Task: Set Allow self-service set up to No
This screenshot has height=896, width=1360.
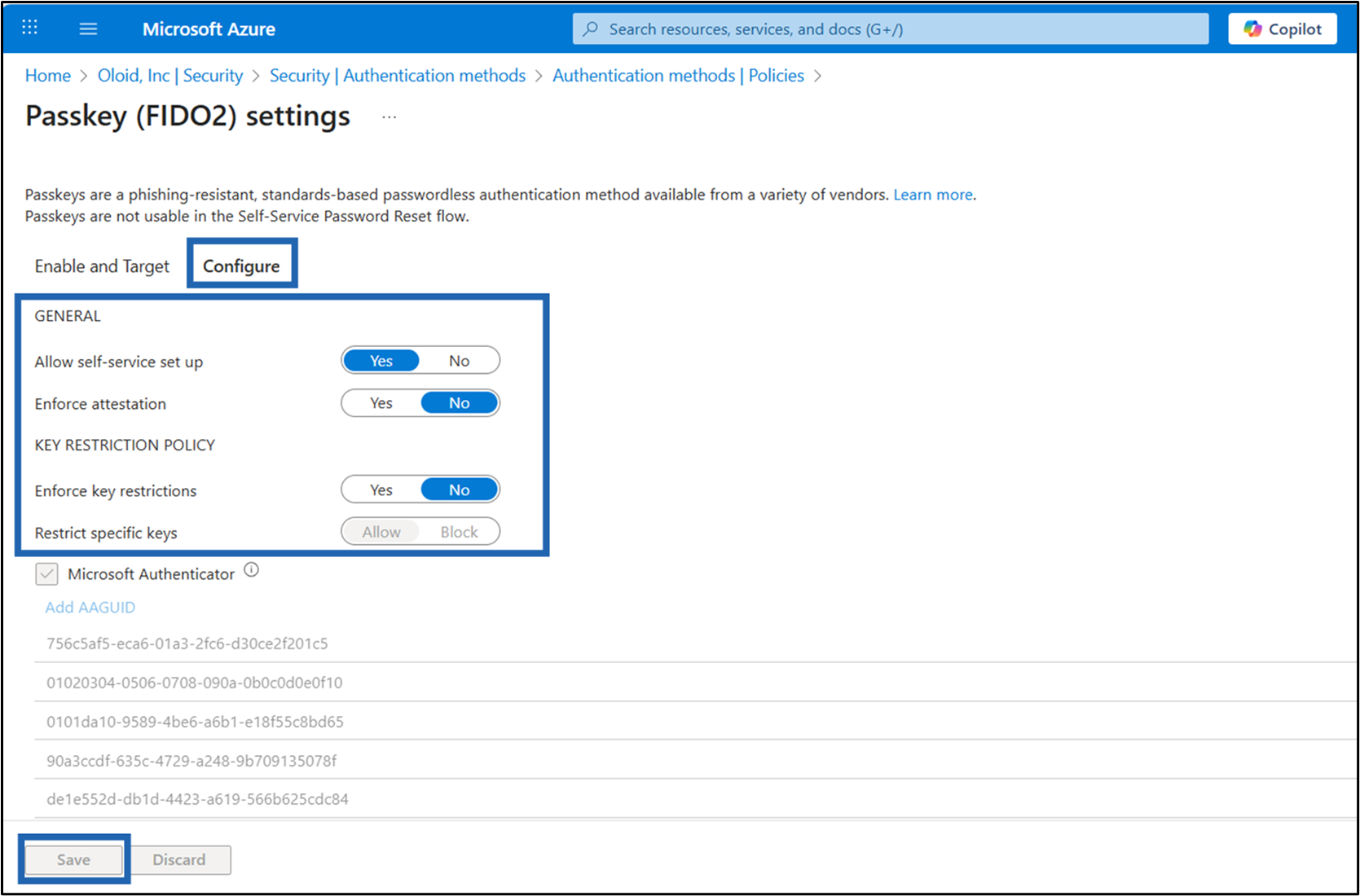Action: (460, 361)
